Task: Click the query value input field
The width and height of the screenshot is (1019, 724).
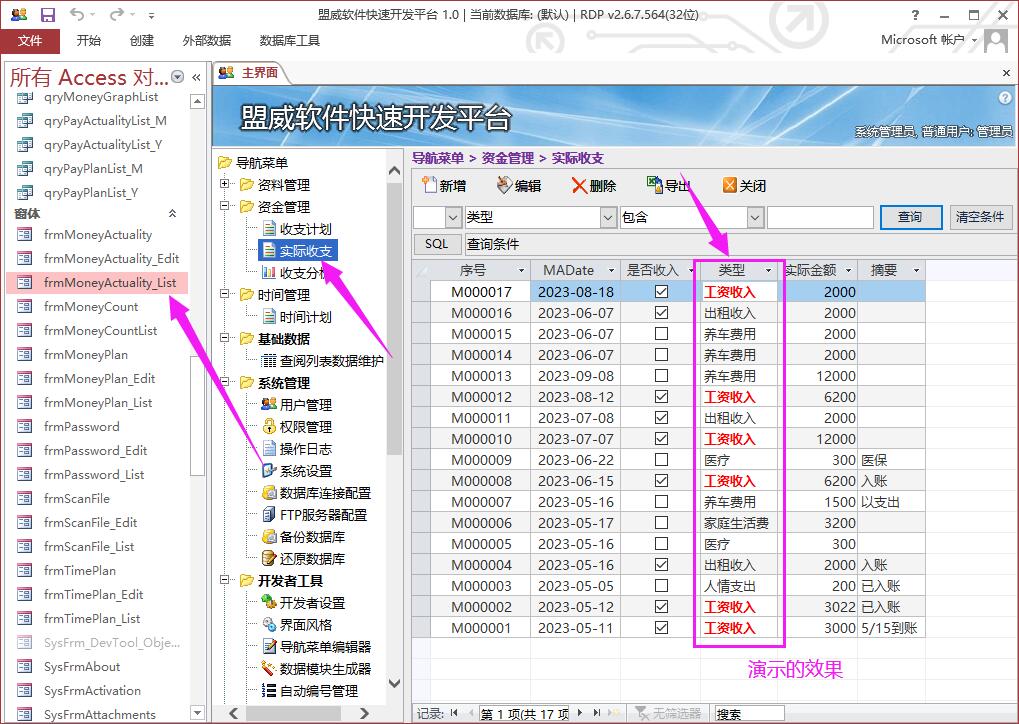Action: 820,218
